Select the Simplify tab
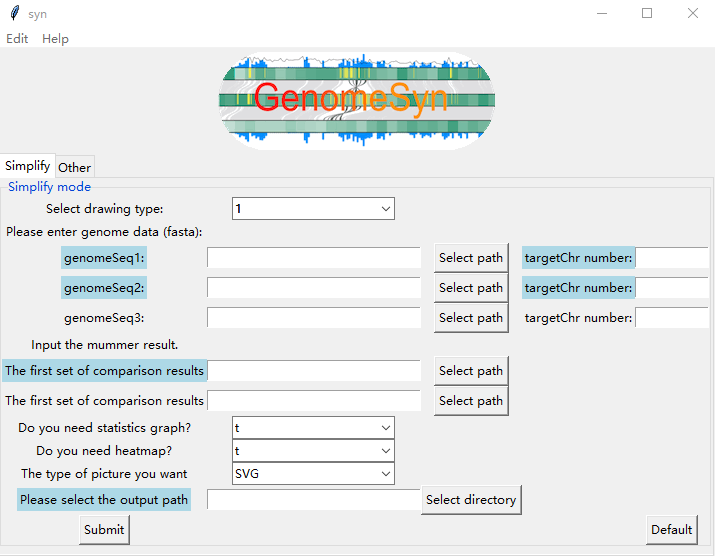715x556 pixels. point(28,166)
